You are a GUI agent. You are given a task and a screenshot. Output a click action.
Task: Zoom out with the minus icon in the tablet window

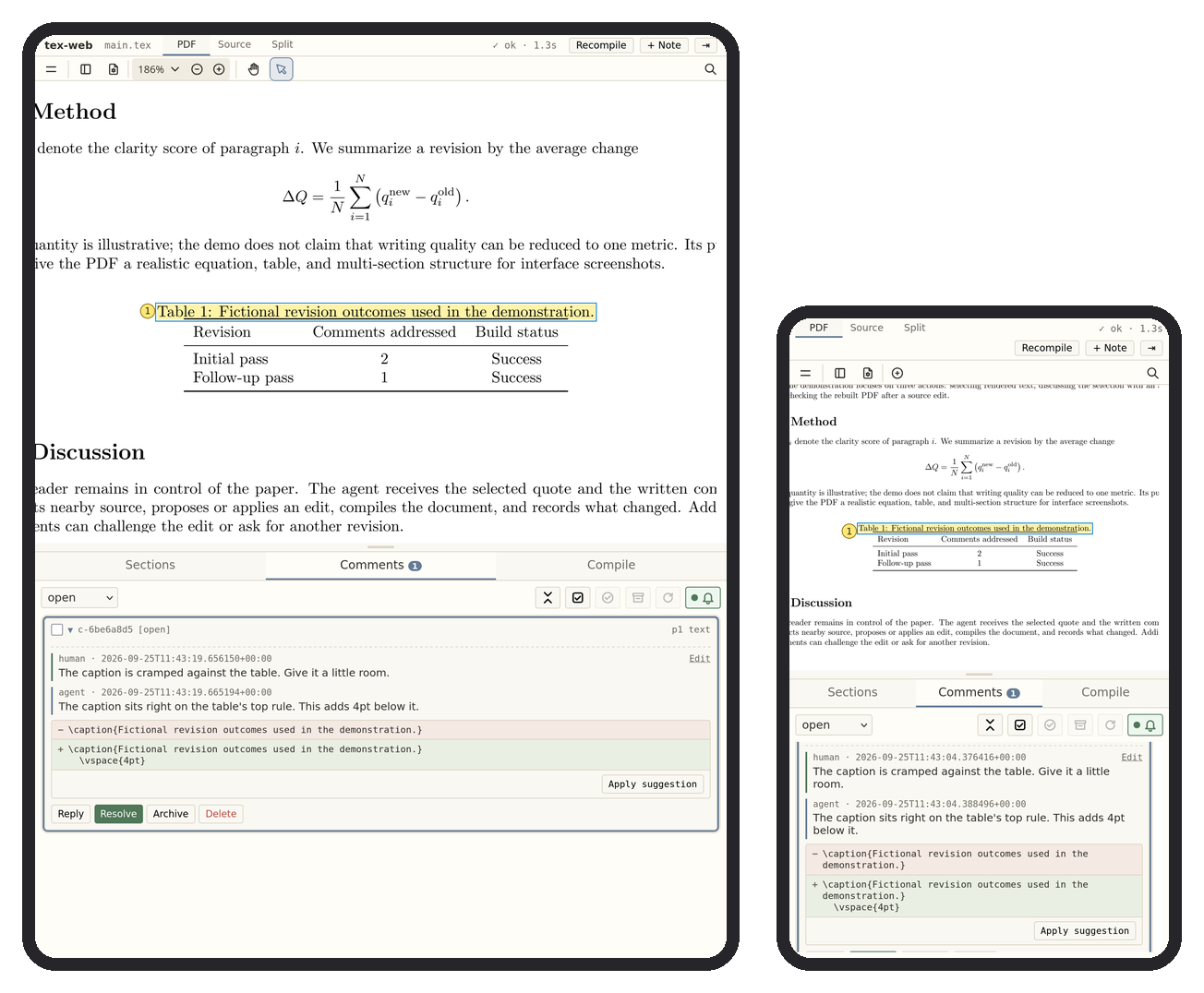pyautogui.click(x=197, y=69)
